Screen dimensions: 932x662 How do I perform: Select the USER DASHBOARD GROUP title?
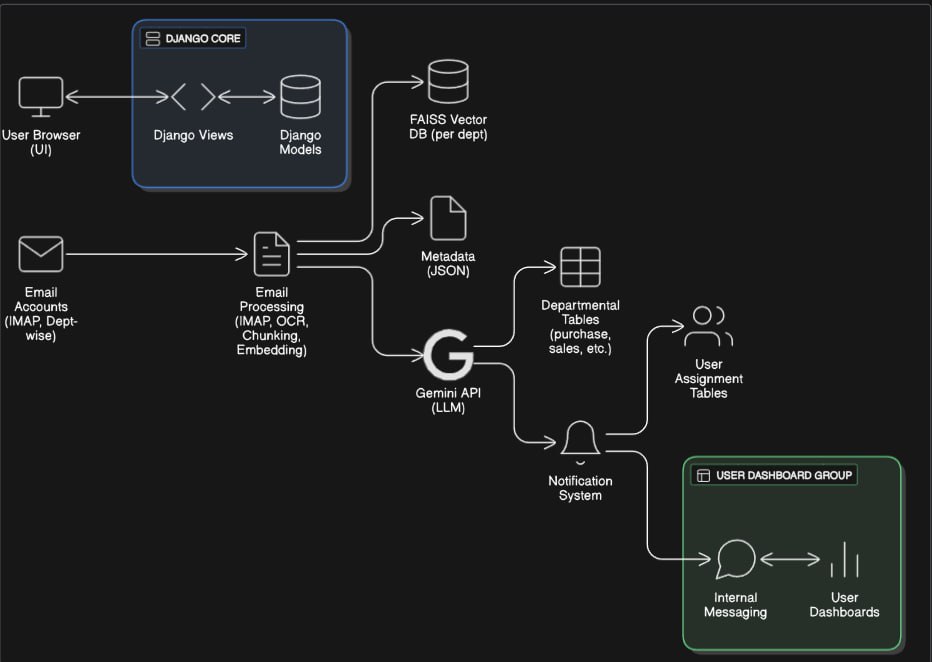click(x=784, y=475)
